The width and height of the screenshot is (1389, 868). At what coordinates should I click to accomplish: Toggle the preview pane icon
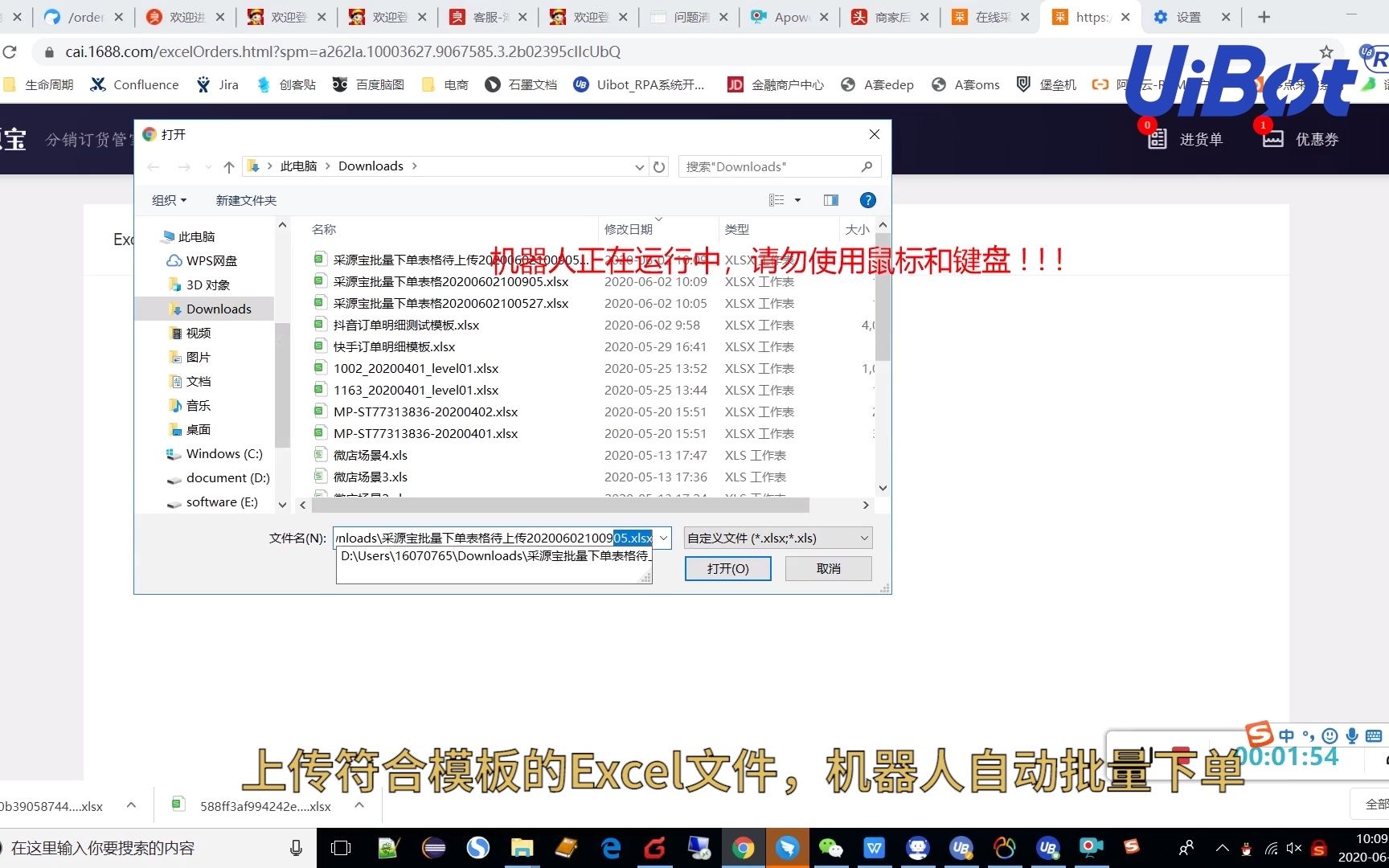tap(830, 200)
